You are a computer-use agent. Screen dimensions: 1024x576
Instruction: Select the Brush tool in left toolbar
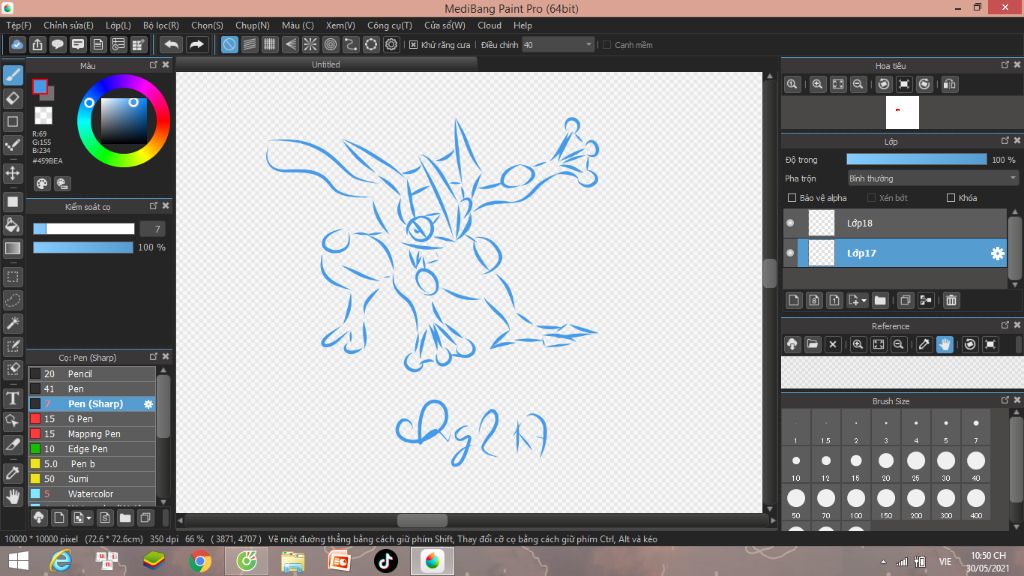(x=13, y=75)
